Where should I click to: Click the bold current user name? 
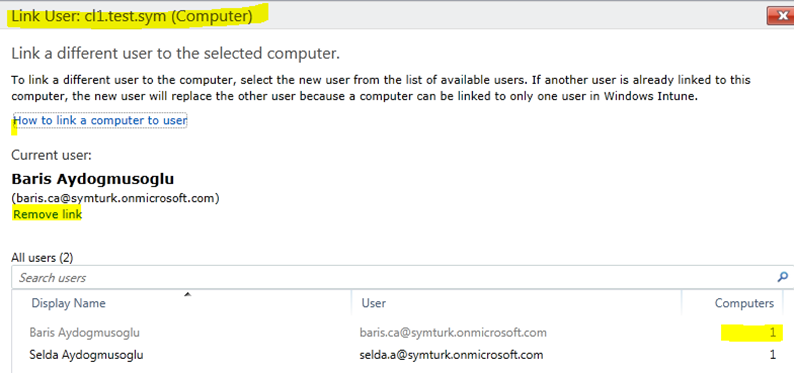coord(93,179)
